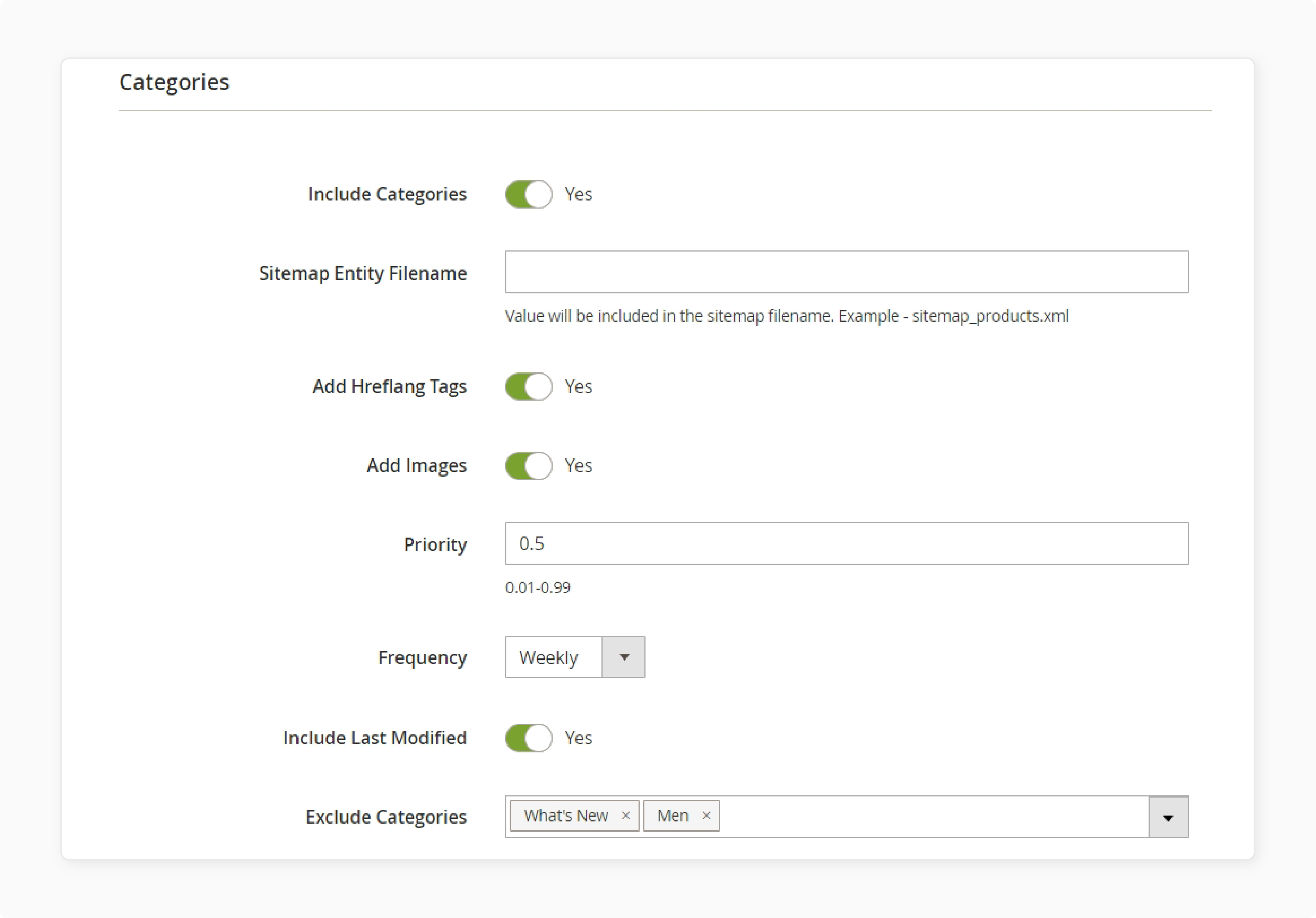Click the 0.01-0.99 hint text
The image size is (1316, 918).
click(x=538, y=588)
